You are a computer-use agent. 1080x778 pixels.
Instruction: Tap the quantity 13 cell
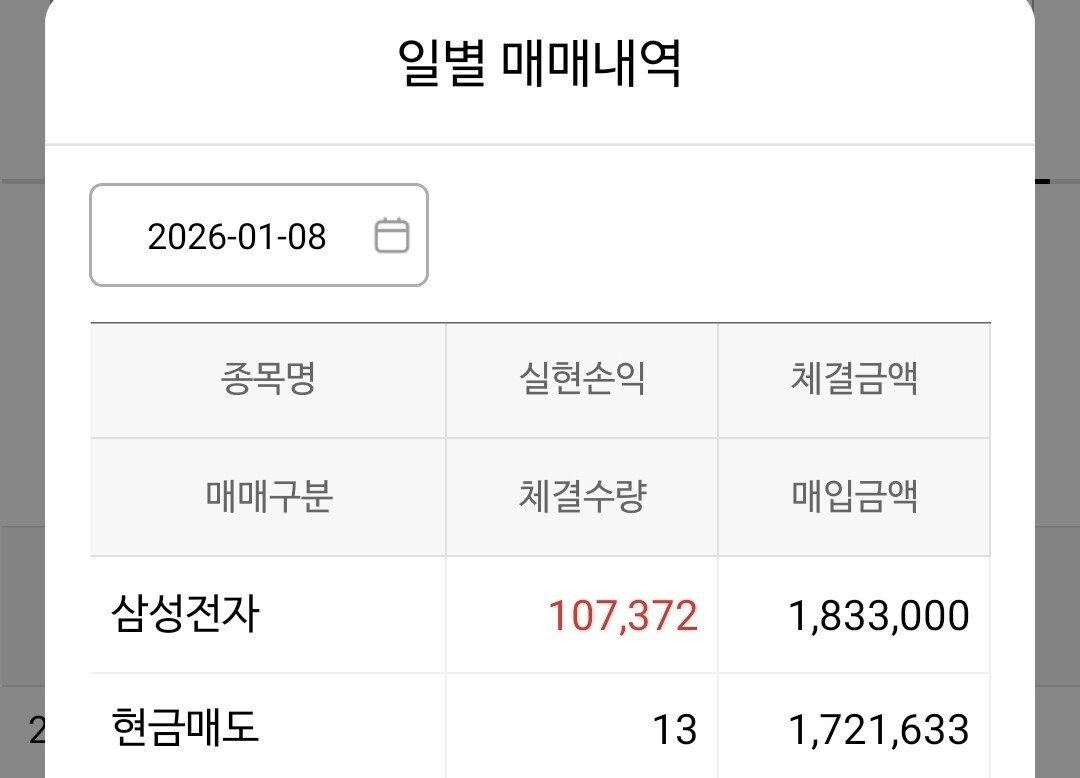click(674, 730)
